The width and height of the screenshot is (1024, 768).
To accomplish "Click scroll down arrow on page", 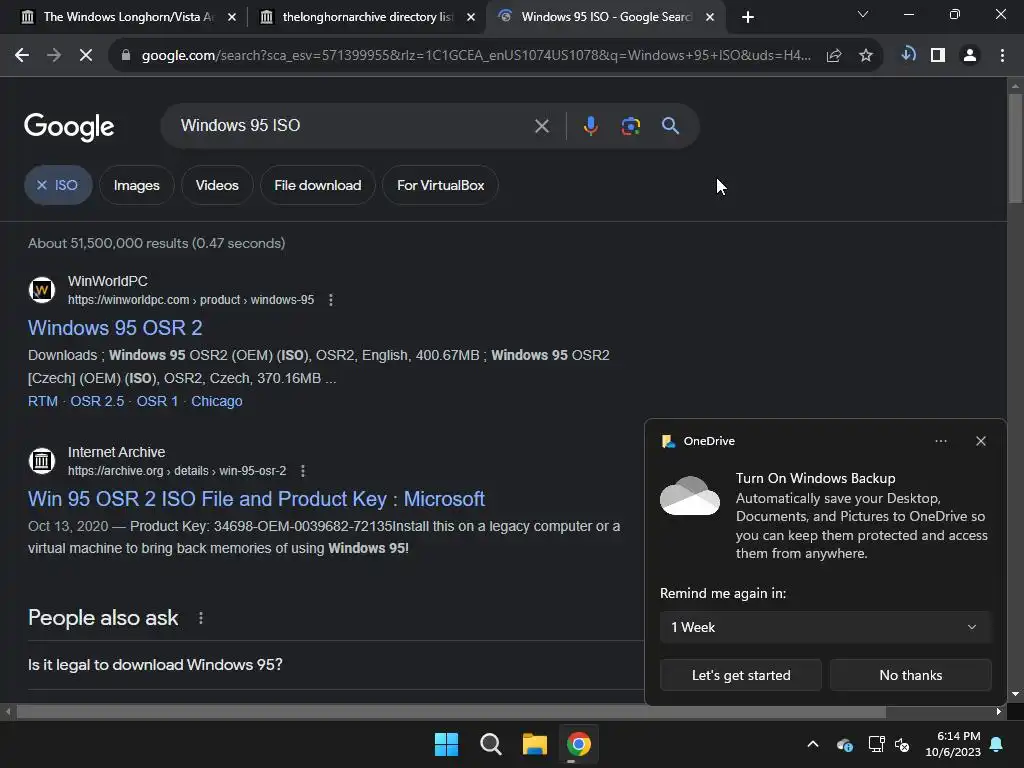I will 1015,694.
